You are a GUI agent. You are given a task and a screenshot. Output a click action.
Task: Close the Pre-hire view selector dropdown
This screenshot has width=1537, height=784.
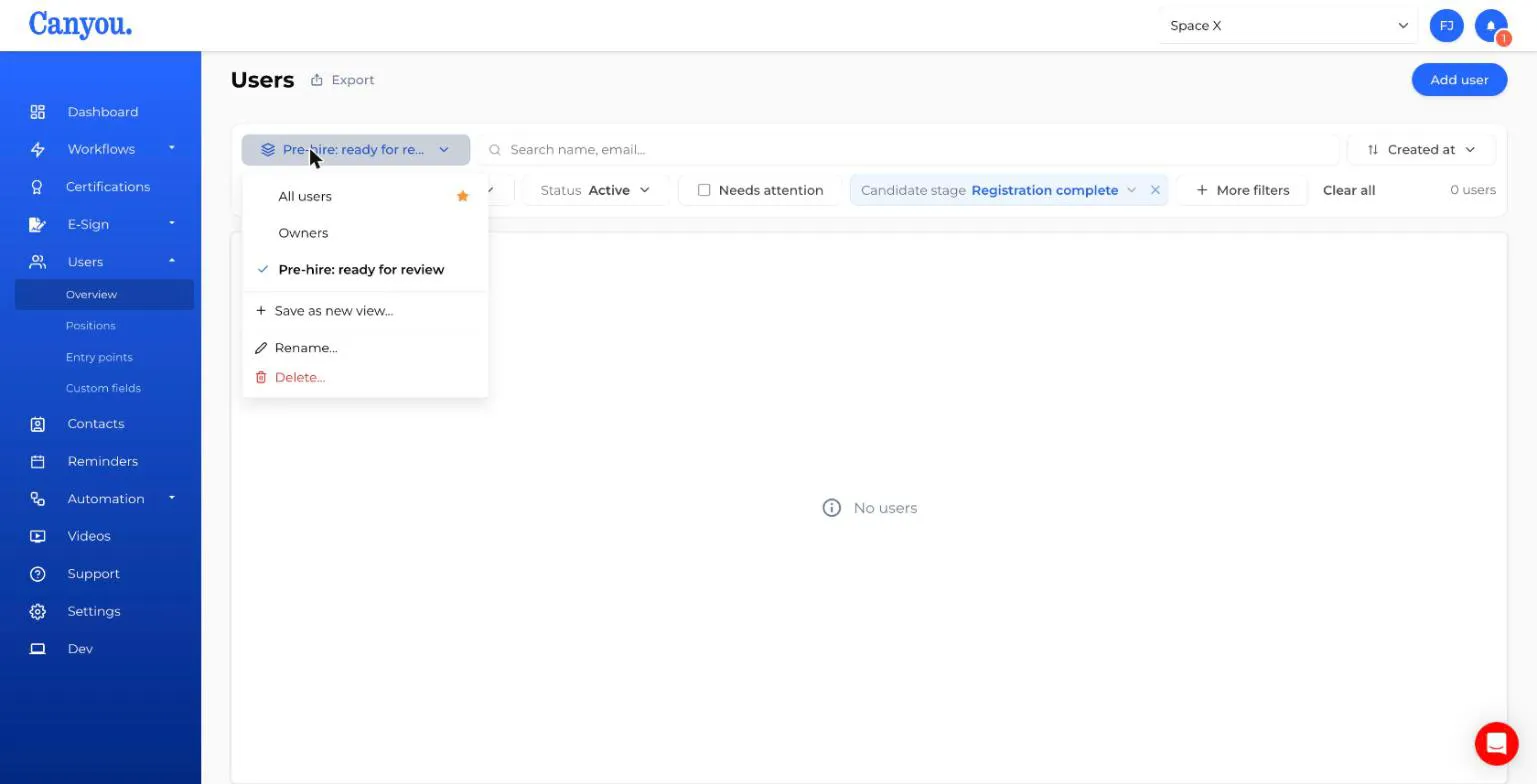pos(356,150)
